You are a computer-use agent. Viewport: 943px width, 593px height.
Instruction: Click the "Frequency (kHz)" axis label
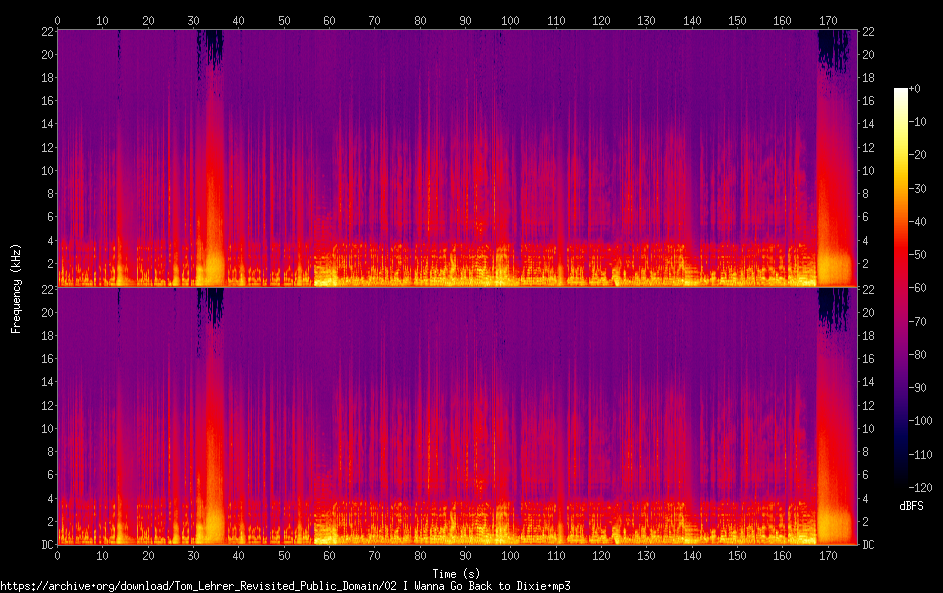click(16, 287)
